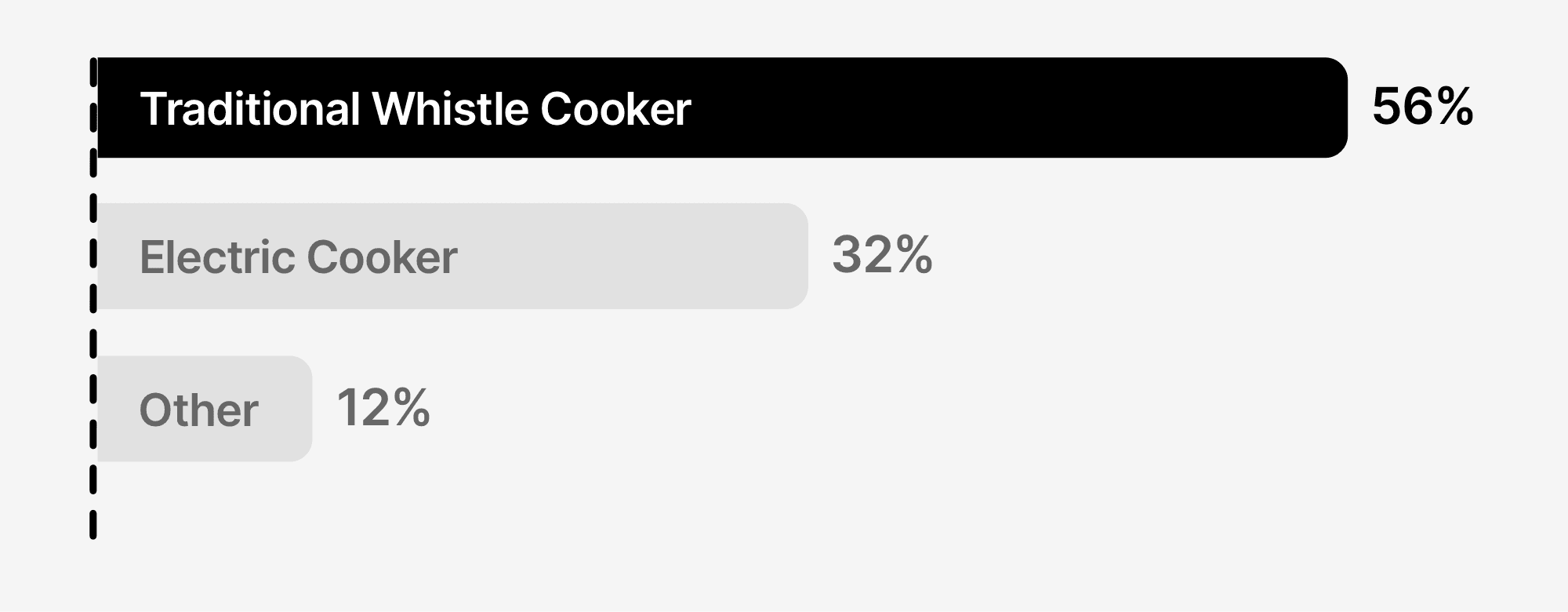Select the 32% value label
The image size is (1568, 612).
(882, 255)
